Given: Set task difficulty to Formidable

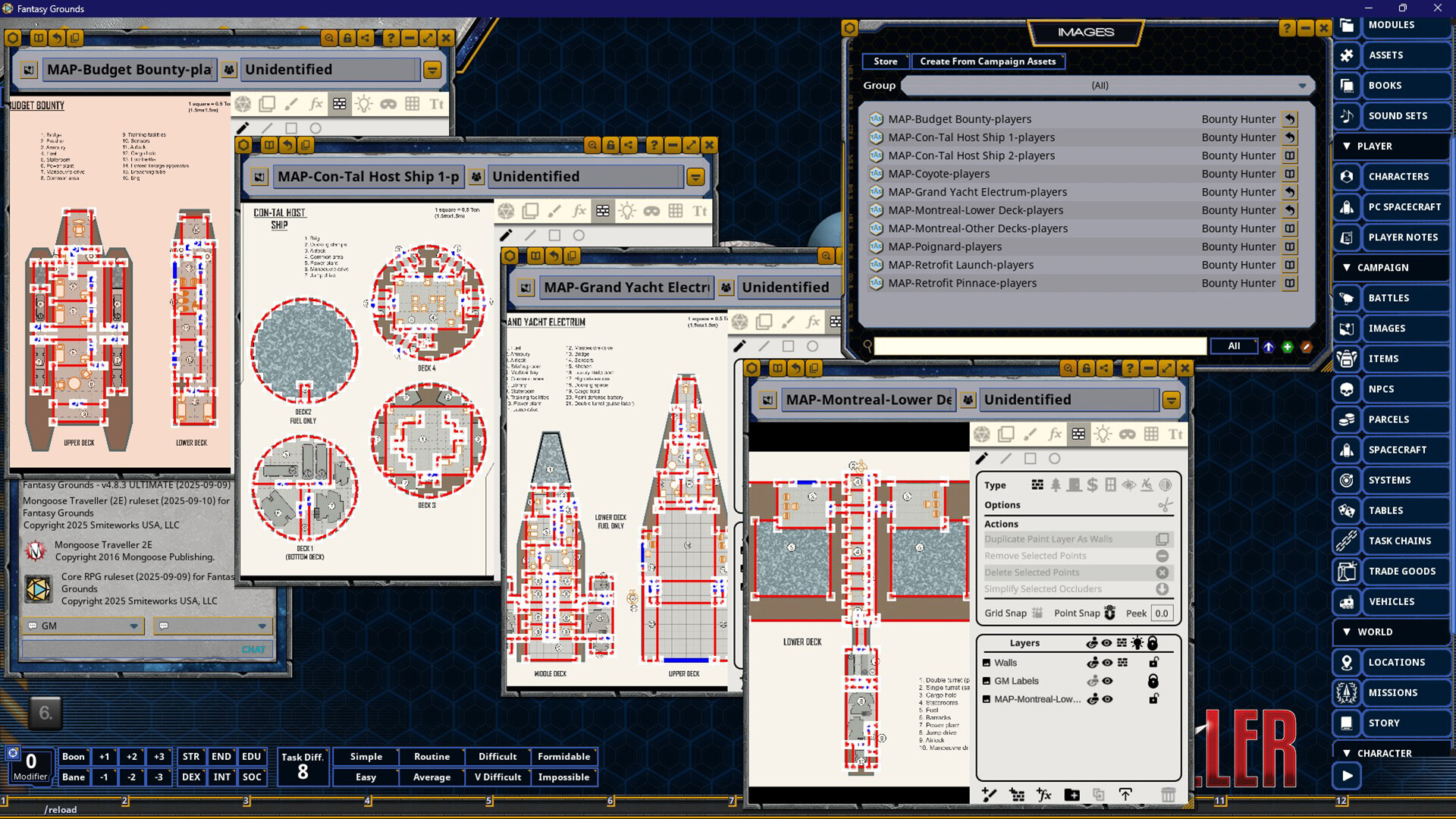Looking at the screenshot, I should [x=563, y=757].
